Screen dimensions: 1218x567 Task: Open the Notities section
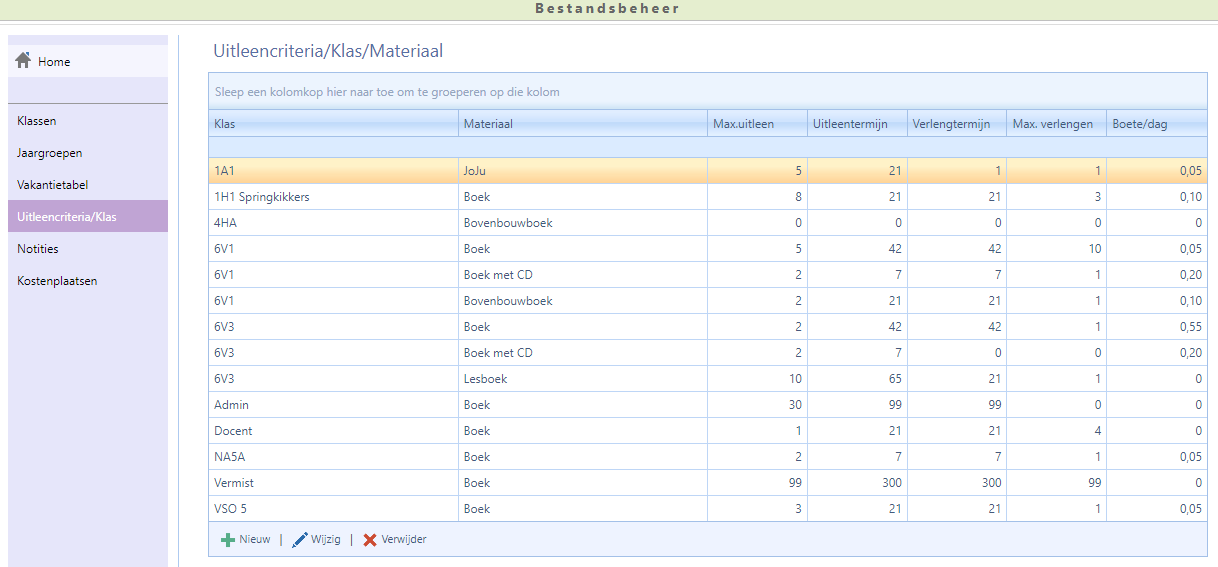pos(38,249)
